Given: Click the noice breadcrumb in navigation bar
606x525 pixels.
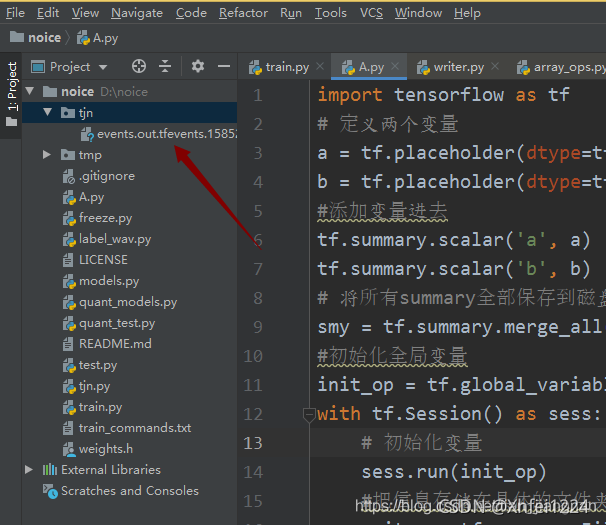Looking at the screenshot, I should tap(35, 38).
